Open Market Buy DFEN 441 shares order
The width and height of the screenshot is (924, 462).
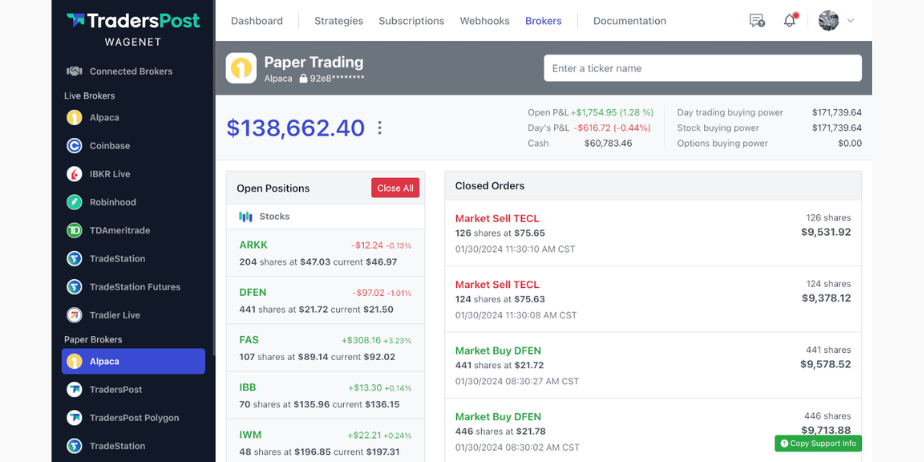tap(653, 365)
